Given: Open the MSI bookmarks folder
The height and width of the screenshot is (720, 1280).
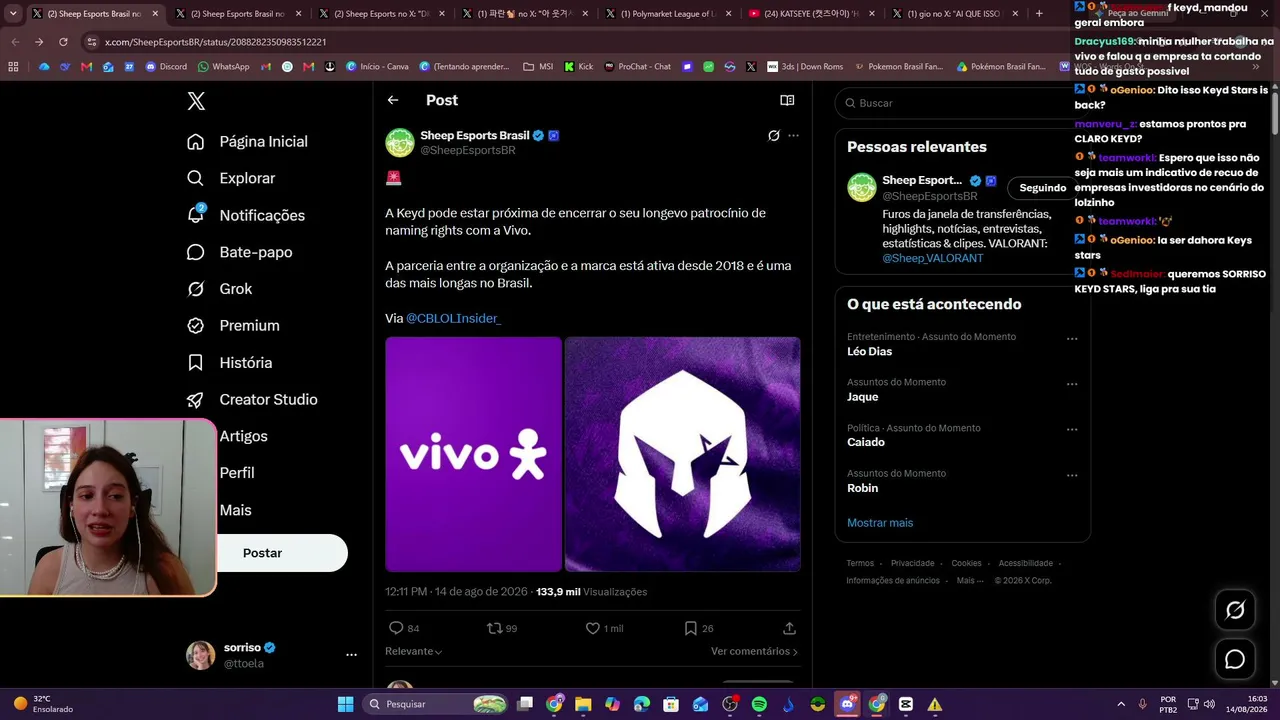Looking at the screenshot, I should coord(538,67).
